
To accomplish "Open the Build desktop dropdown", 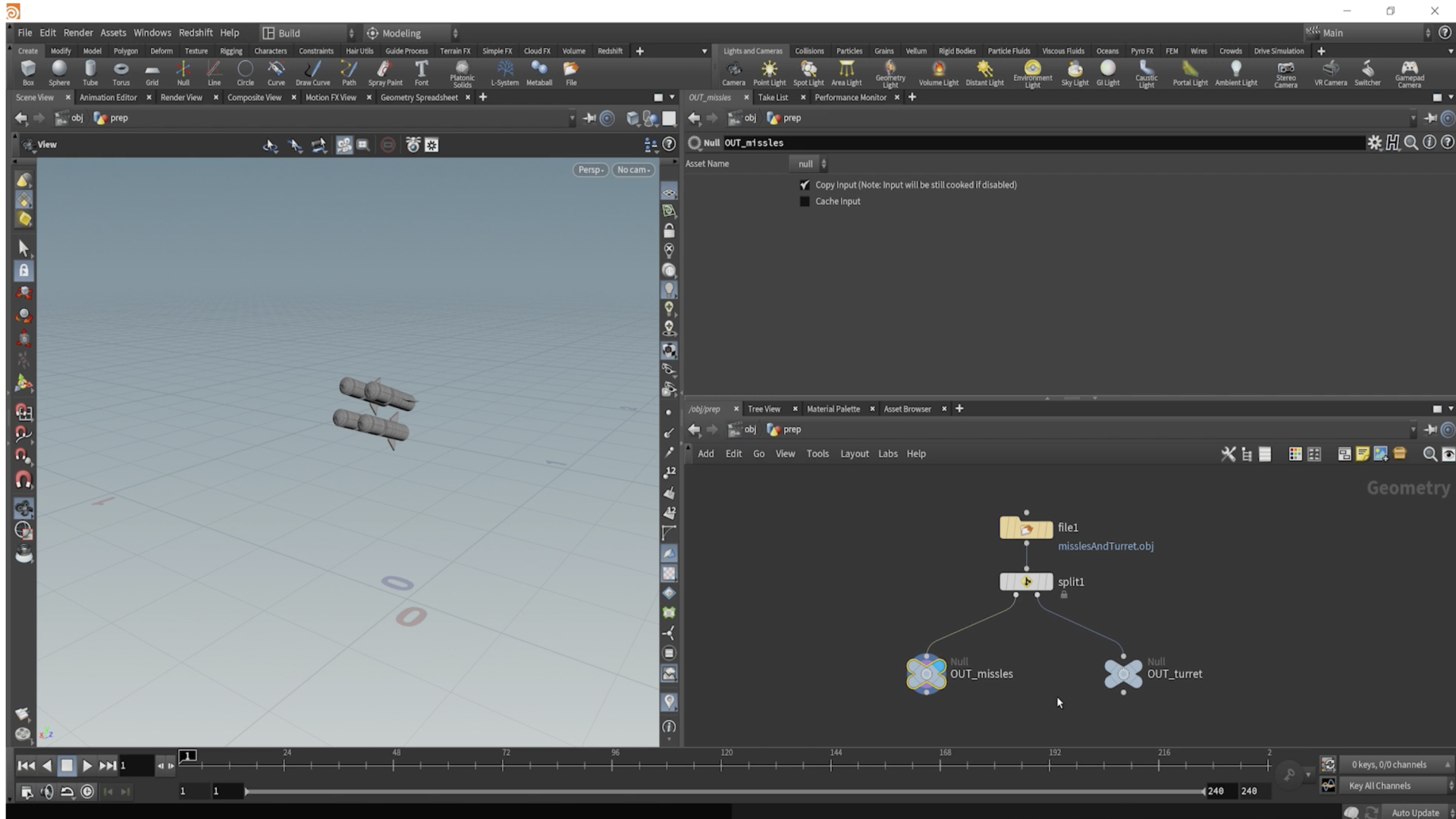I will (x=308, y=33).
